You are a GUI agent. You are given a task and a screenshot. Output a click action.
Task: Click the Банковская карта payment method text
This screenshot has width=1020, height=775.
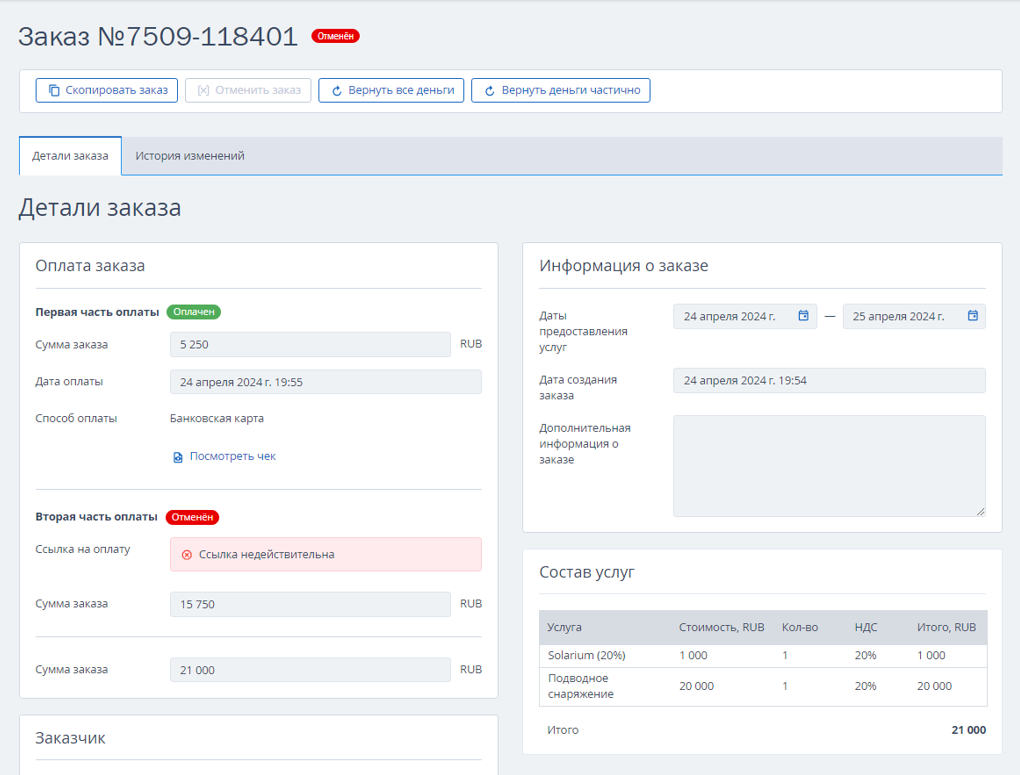tap(217, 418)
